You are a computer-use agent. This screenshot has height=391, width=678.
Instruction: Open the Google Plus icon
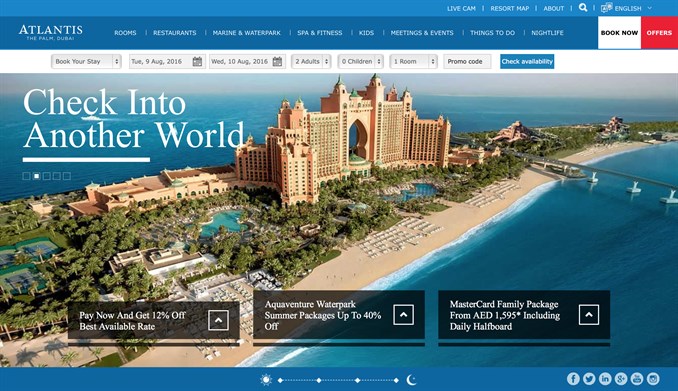(621, 379)
